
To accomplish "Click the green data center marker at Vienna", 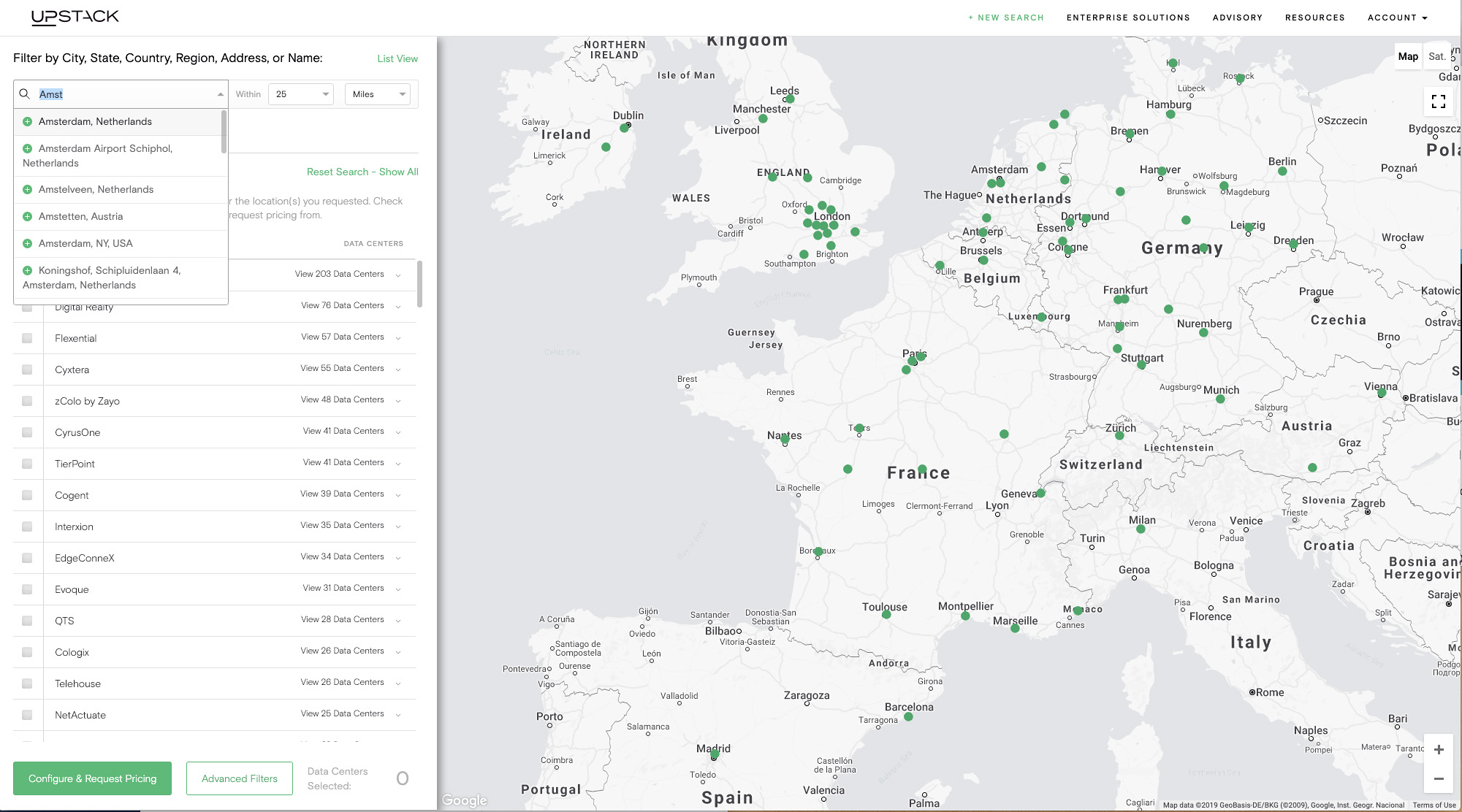I will click(1382, 394).
